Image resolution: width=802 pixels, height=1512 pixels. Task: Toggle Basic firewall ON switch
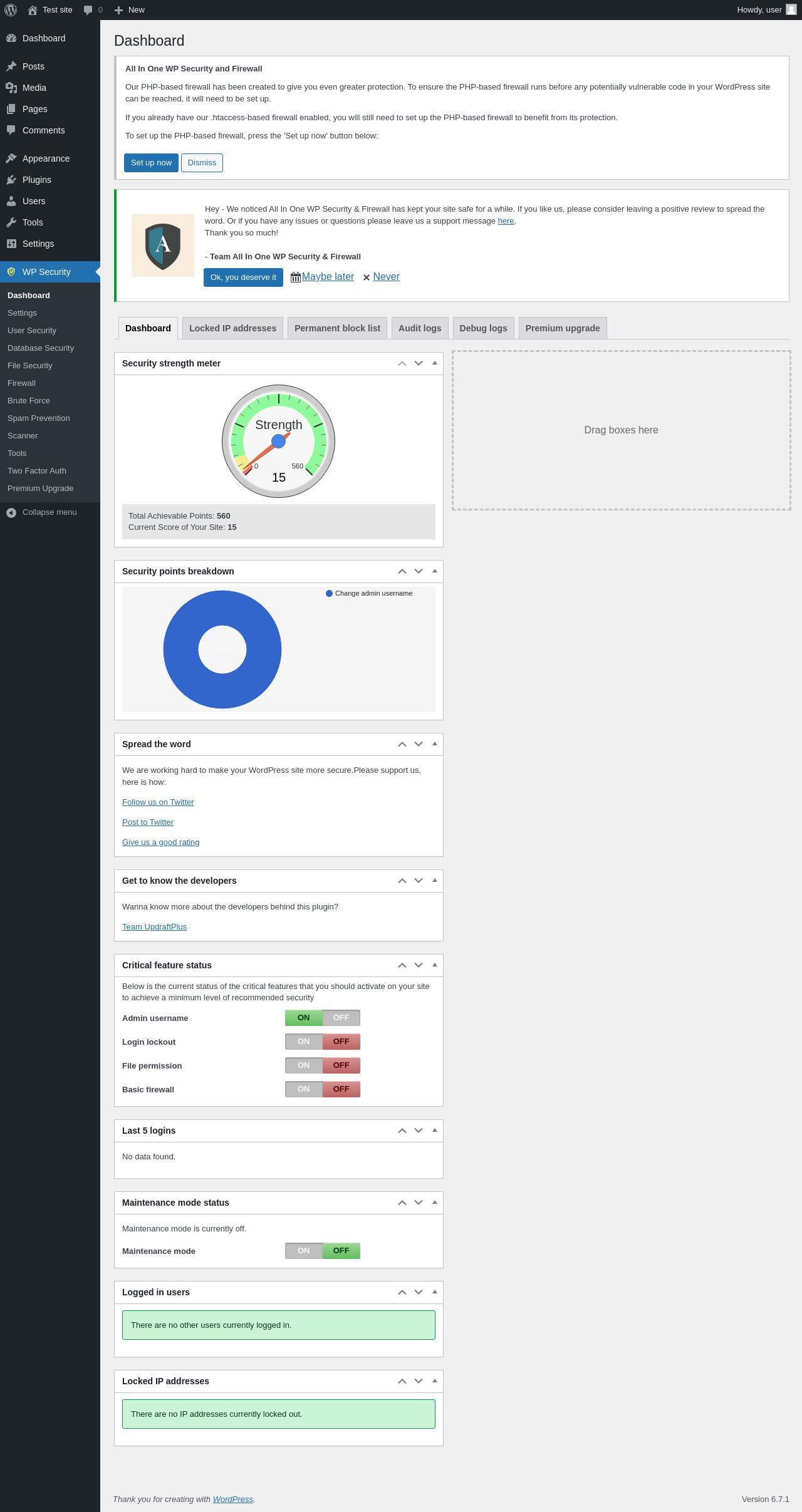[x=304, y=1089]
